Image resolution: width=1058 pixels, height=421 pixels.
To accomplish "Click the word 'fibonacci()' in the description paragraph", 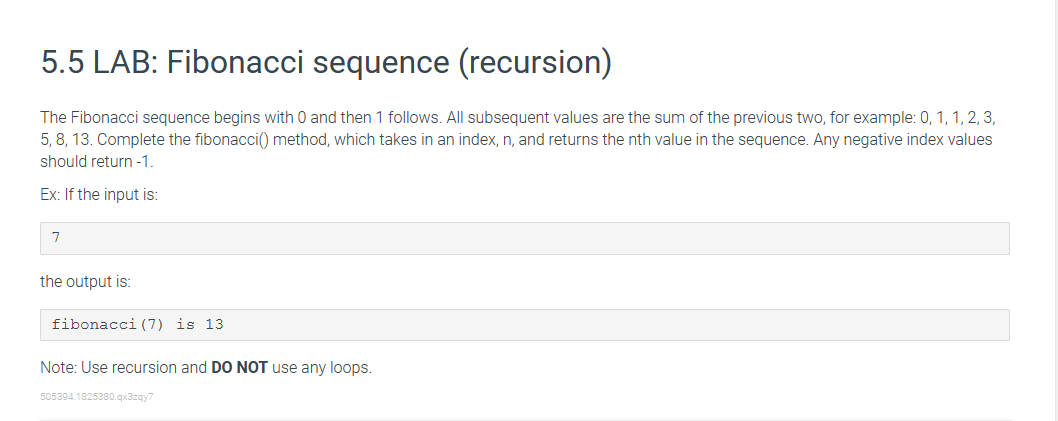I will point(232,140).
